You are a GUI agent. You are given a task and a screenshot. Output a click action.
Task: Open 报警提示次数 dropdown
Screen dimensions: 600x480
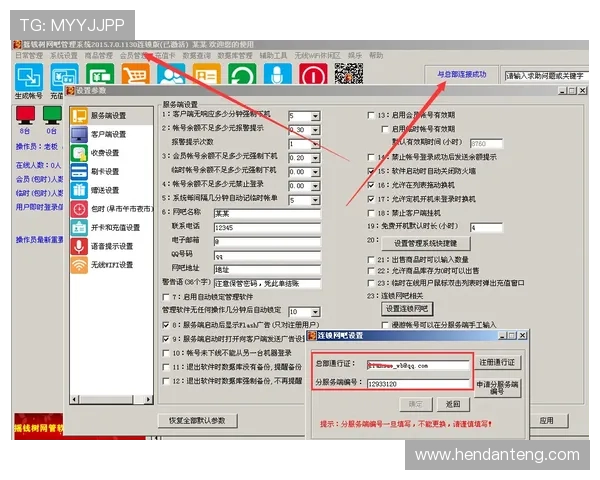click(315, 144)
